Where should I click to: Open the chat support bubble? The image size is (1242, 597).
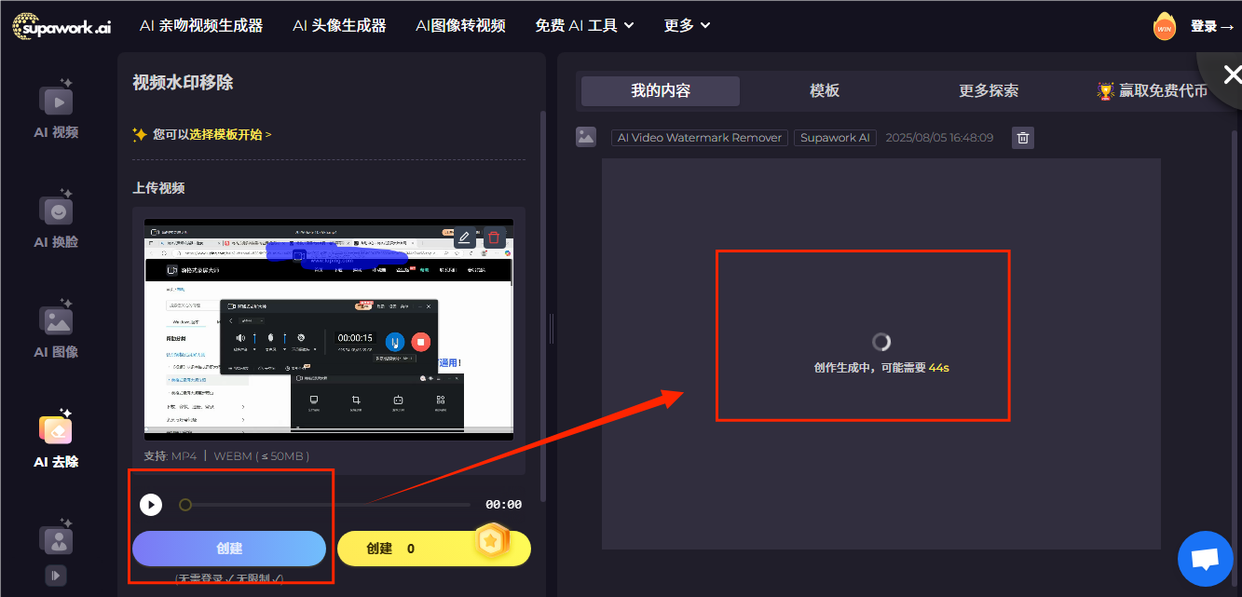coord(1205,559)
